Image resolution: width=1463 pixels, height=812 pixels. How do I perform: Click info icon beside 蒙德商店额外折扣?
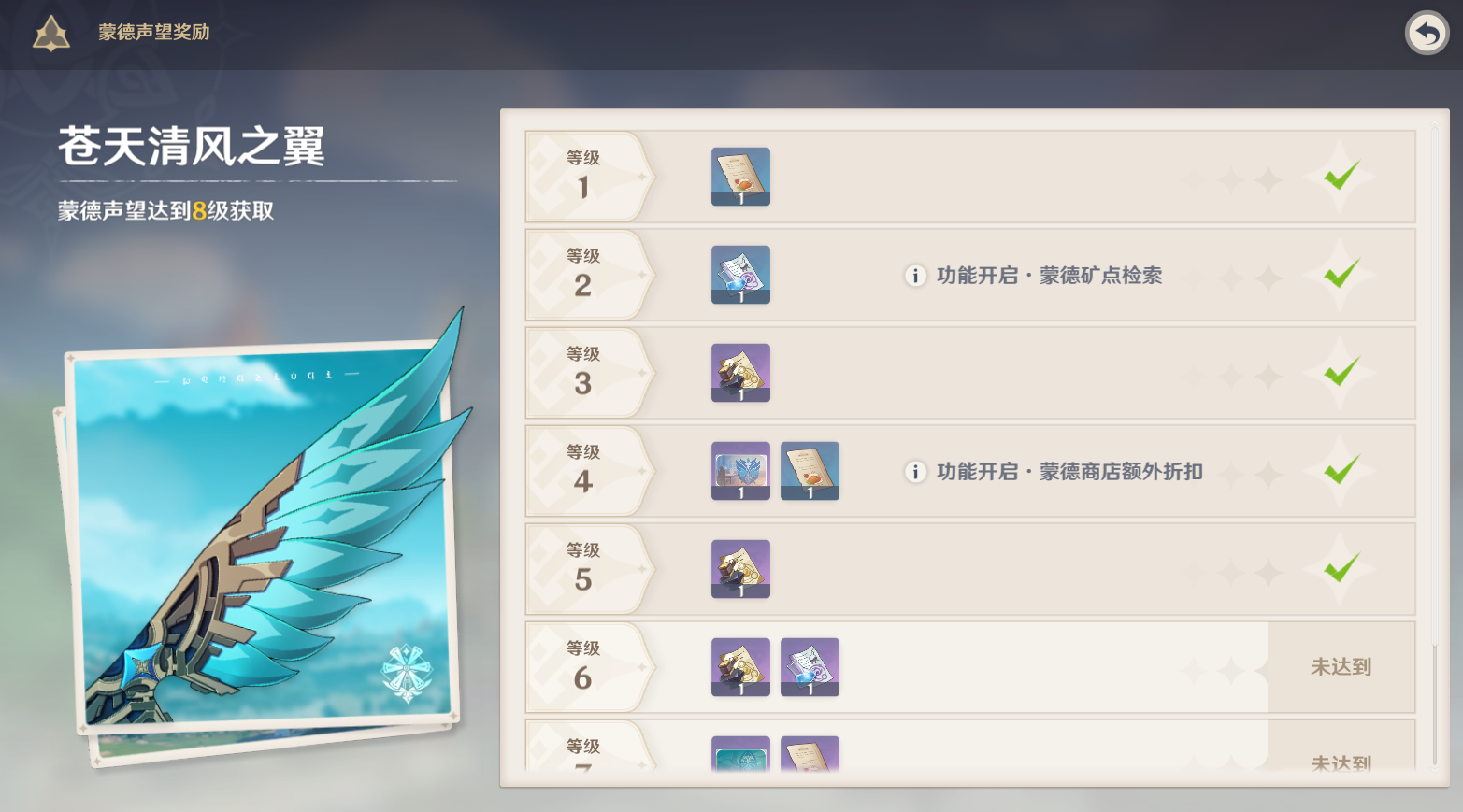(x=915, y=472)
